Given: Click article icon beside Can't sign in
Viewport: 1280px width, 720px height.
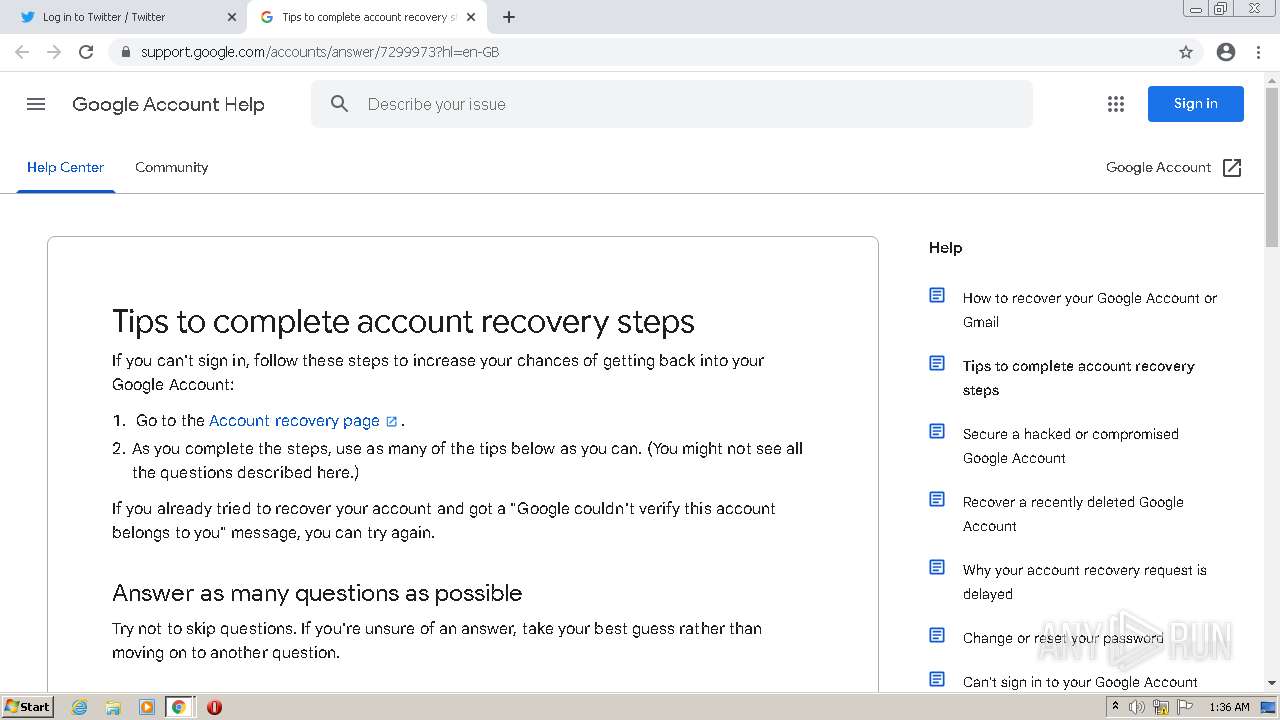Looking at the screenshot, I should point(937,679).
